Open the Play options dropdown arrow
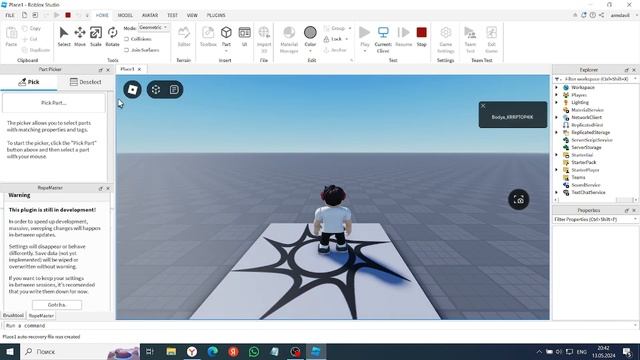Screen dimensions: 640x360 pos(364,51)
